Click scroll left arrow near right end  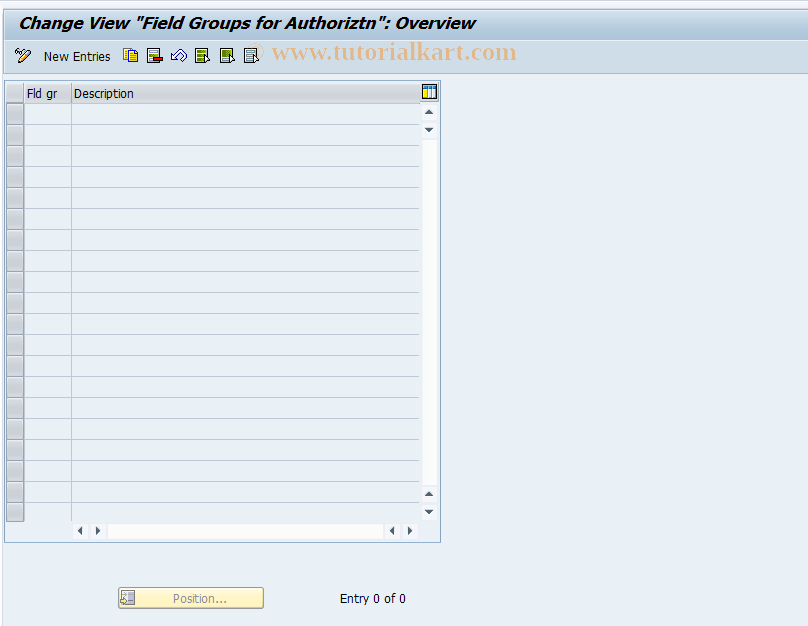pyautogui.click(x=392, y=531)
